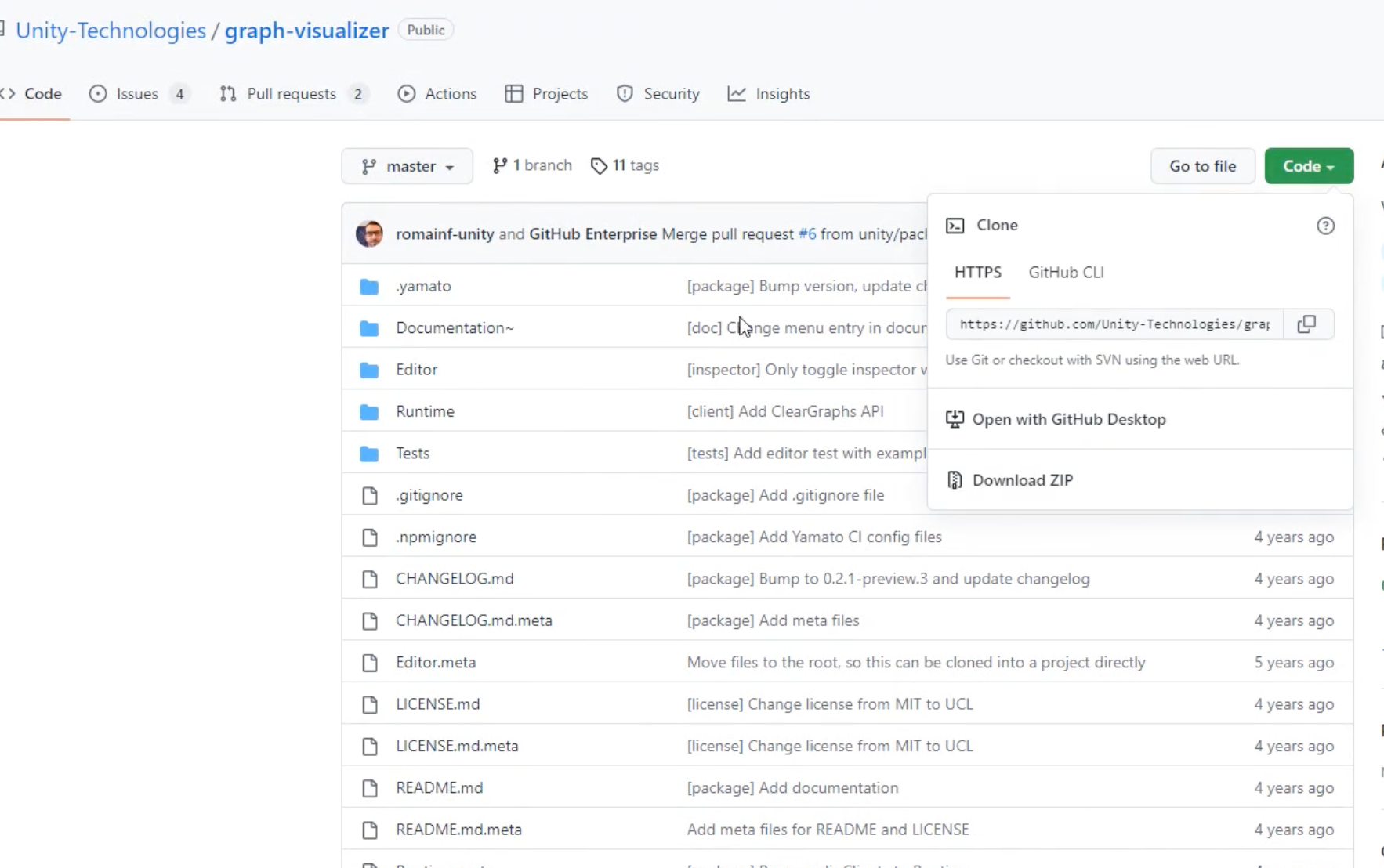
Task: Open the Unity-Technologies organization link
Action: tap(111, 31)
